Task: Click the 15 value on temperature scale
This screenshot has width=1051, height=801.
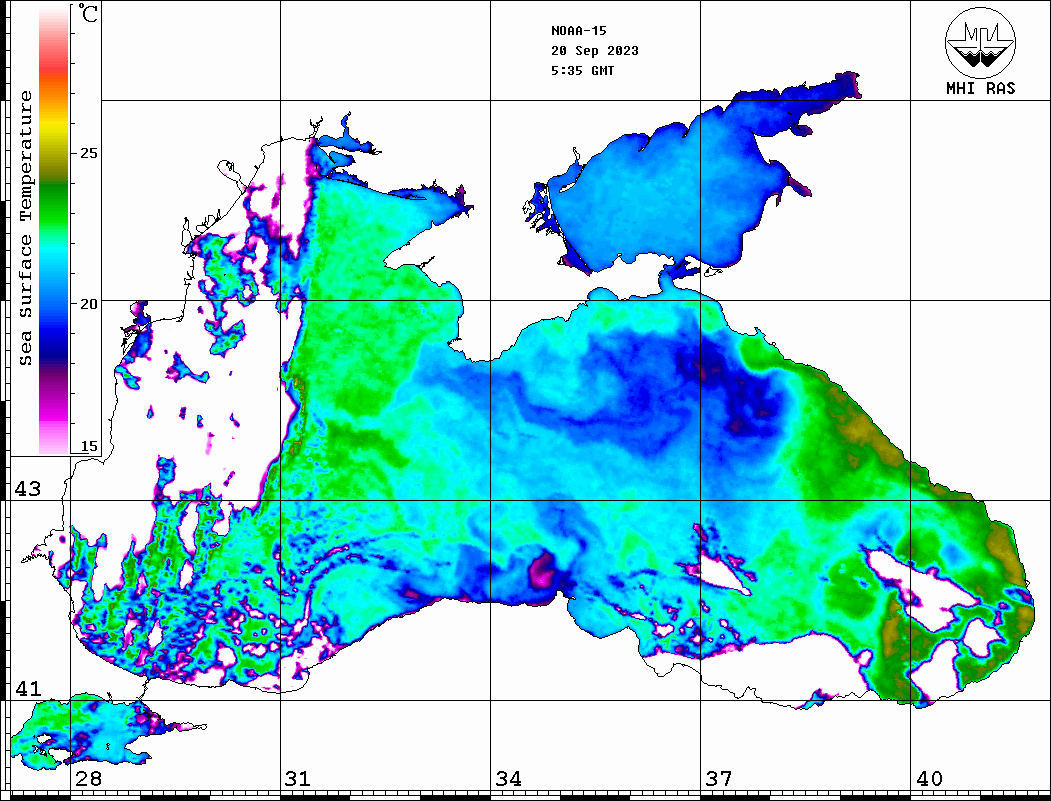Action: tap(89, 446)
